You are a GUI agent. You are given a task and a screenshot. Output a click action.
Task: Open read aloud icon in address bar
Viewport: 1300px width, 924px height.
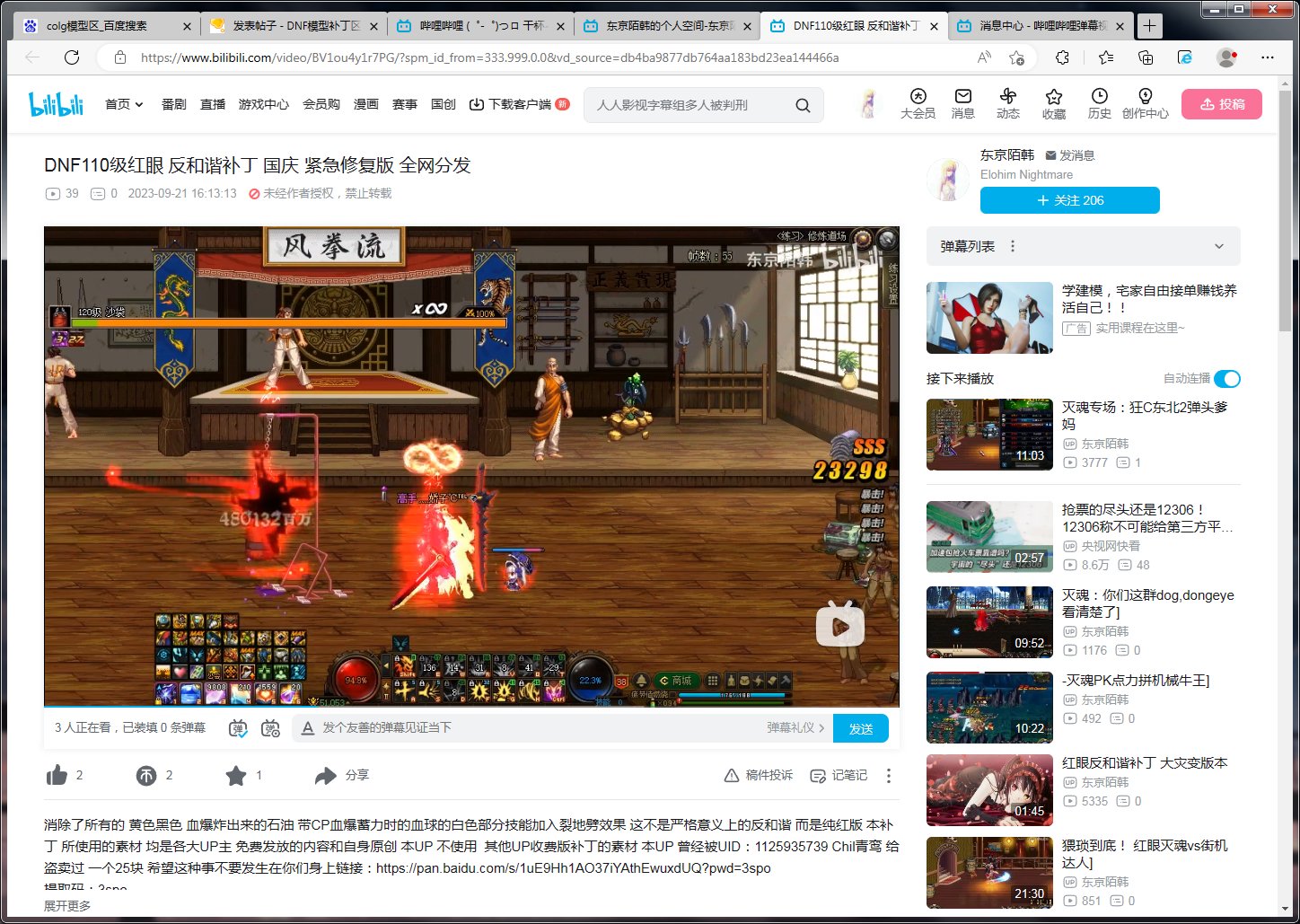point(984,57)
